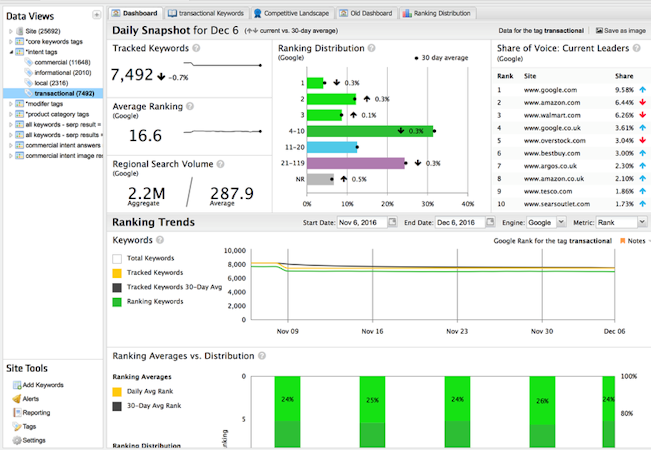651x450 pixels.
Task: Click the red down arrow for www.amazon.com
Action: coord(643,103)
